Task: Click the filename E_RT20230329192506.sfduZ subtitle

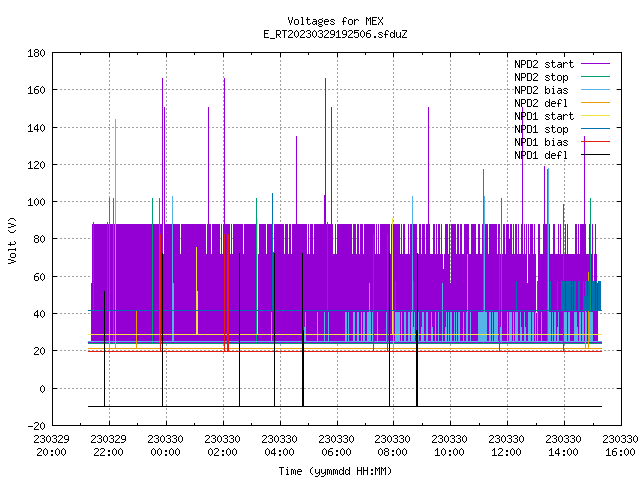Action: click(x=335, y=34)
